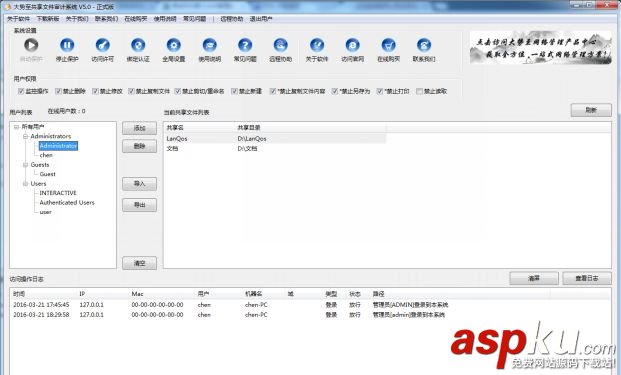Click the 关于软件 toolbar icon
Image resolution: width=621 pixels, height=375 pixels.
click(x=317, y=45)
